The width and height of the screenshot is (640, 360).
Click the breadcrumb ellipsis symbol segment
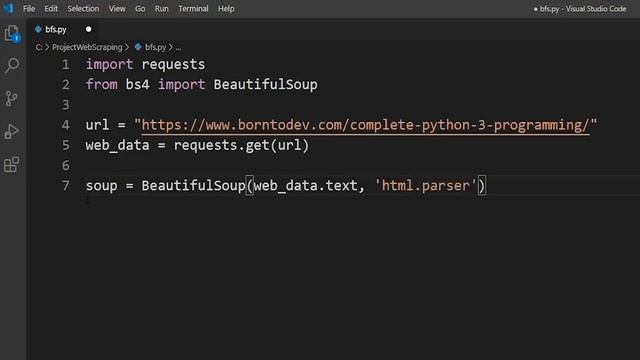pos(178,48)
